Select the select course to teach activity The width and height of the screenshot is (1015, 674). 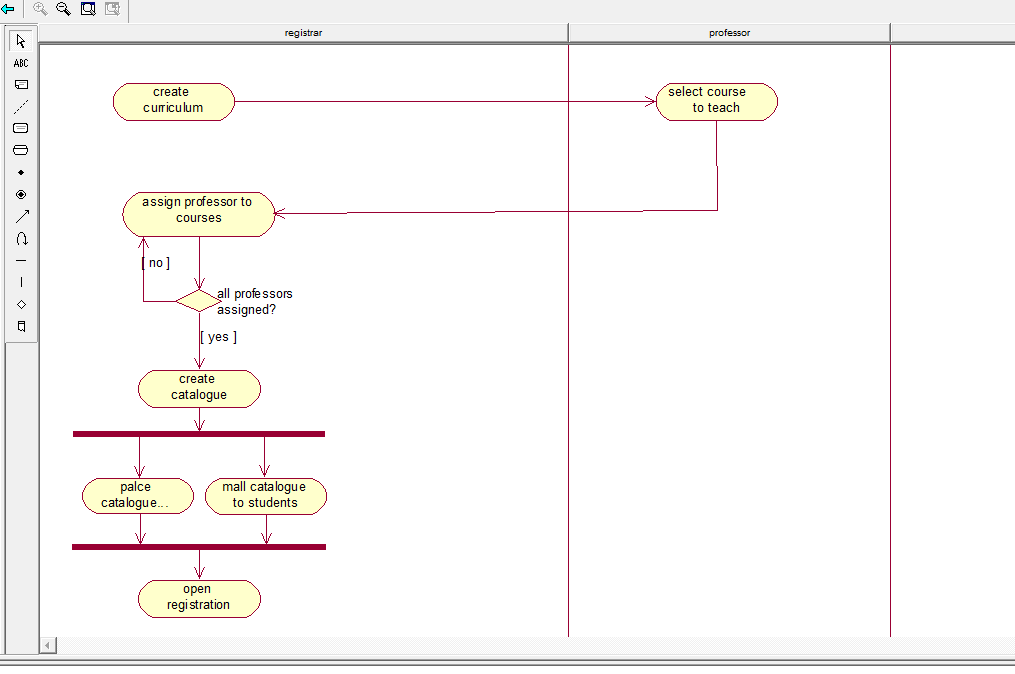pyautogui.click(x=717, y=102)
